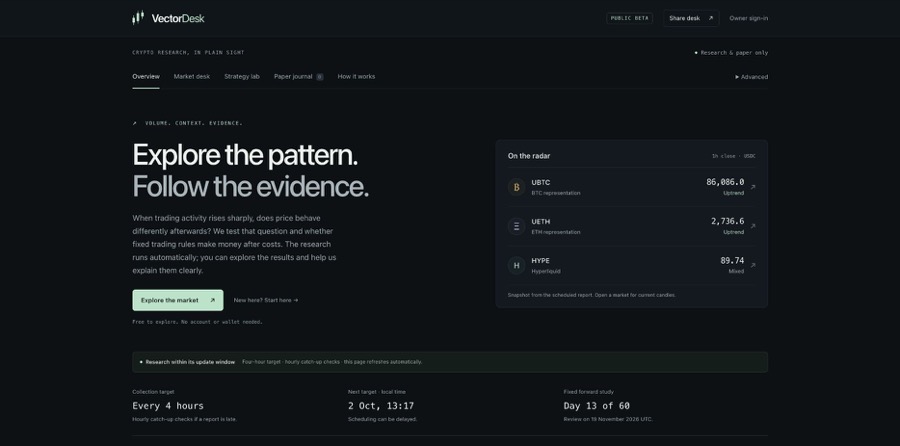
Task: Open HYPE via its arrow icon
Action: click(x=753, y=265)
